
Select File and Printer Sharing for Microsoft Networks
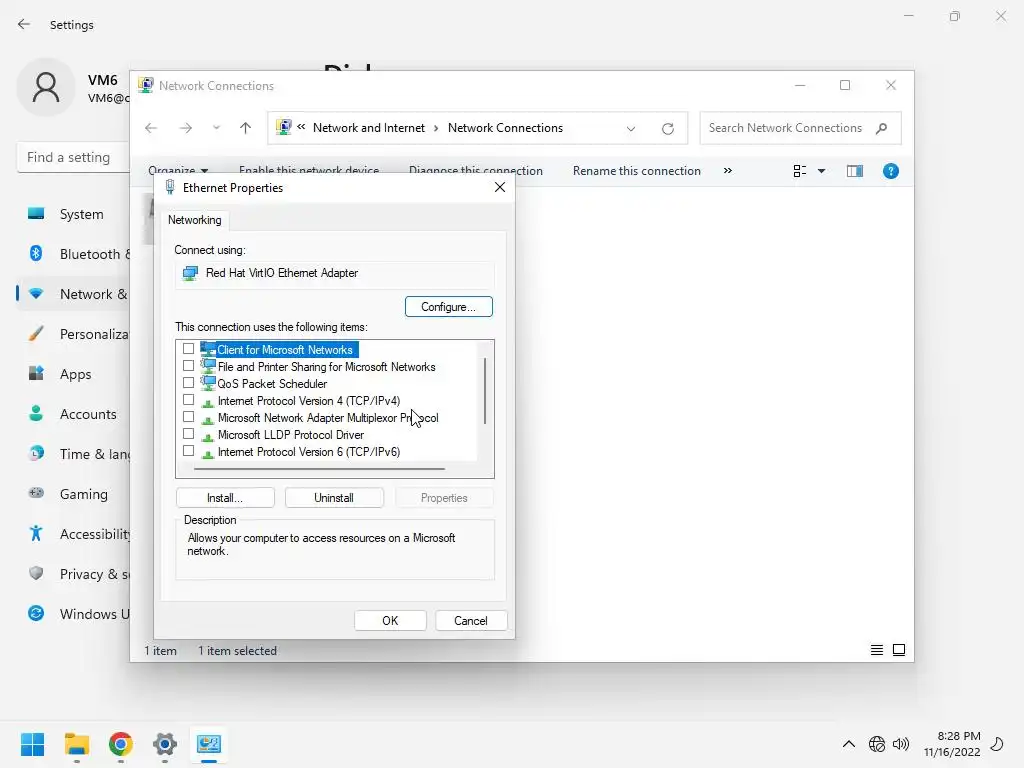point(327,367)
